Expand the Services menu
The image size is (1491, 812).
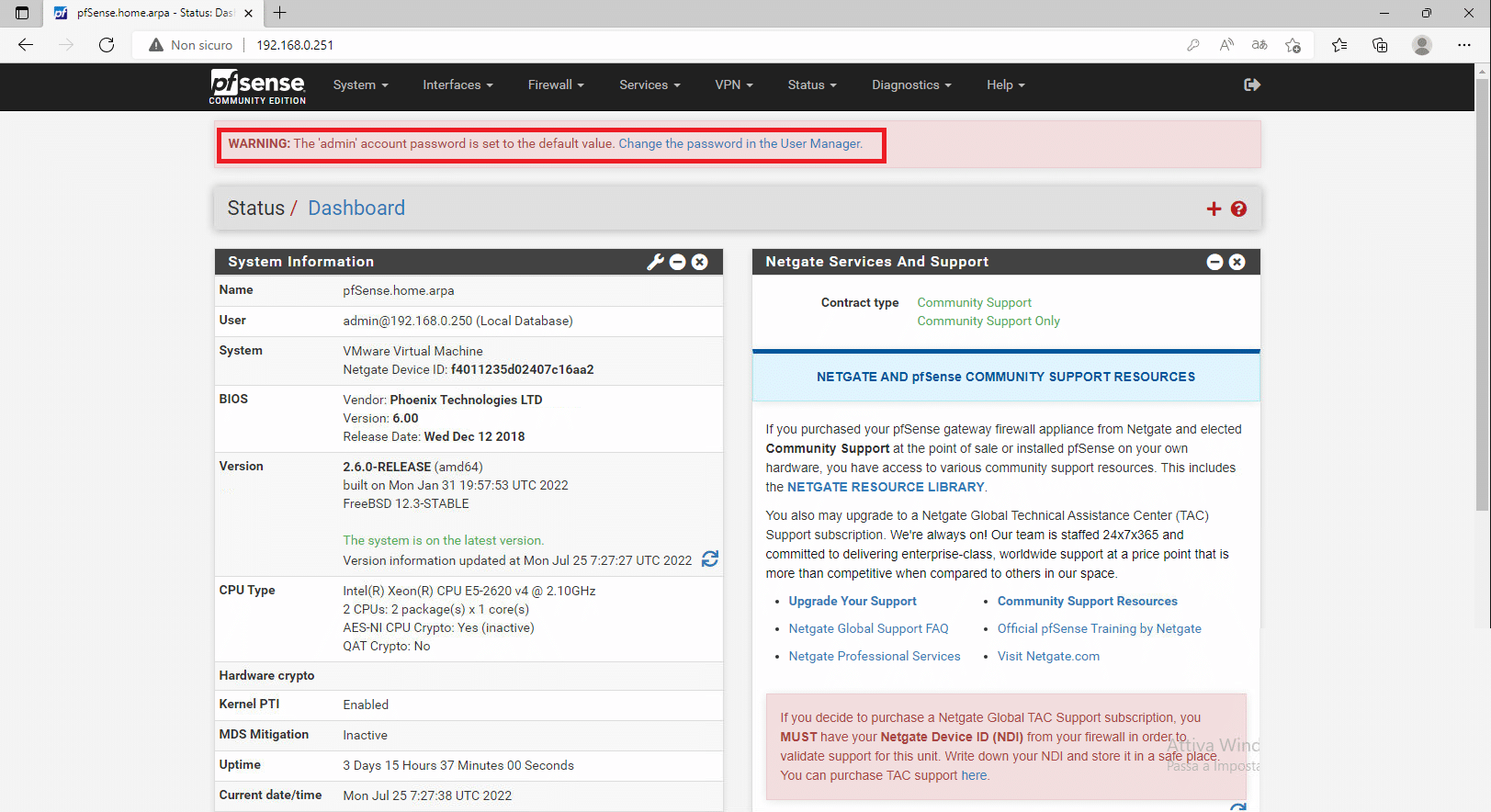pyautogui.click(x=649, y=85)
